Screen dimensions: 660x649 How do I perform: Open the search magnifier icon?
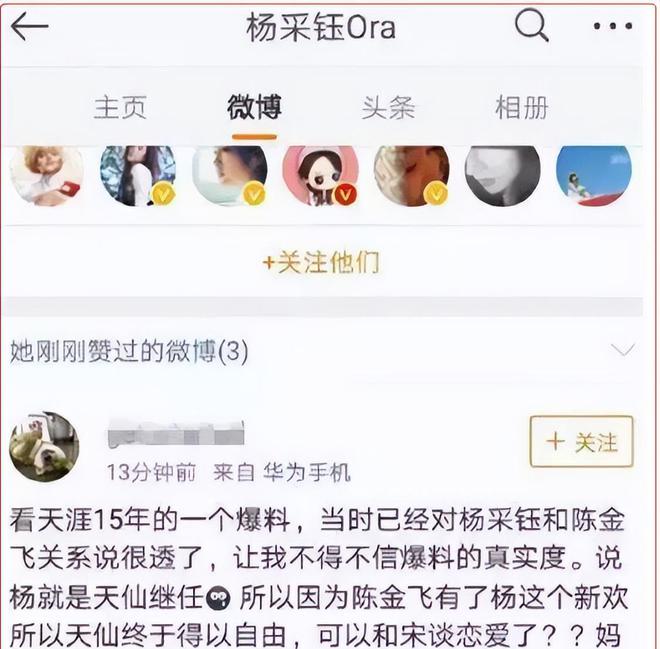[532, 25]
